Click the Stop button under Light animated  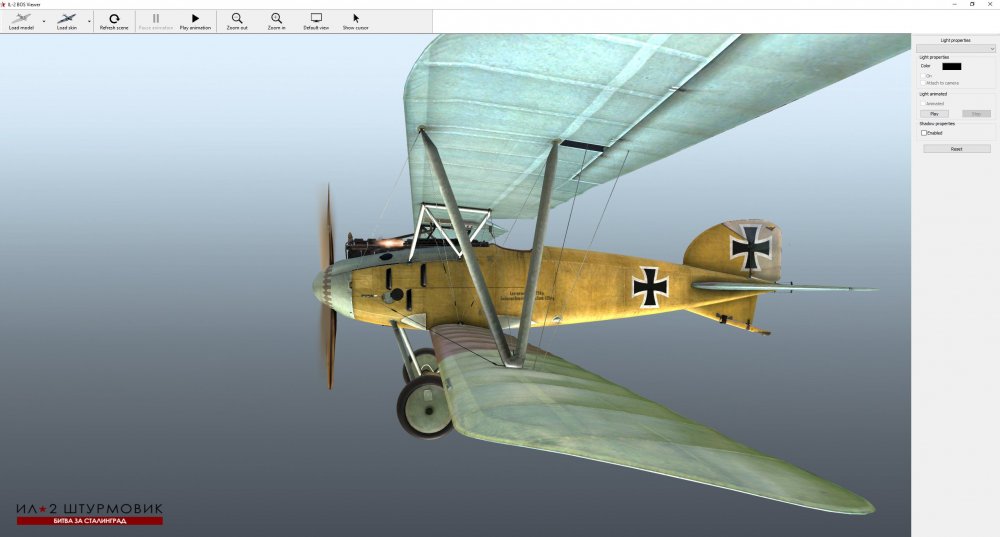(x=976, y=114)
